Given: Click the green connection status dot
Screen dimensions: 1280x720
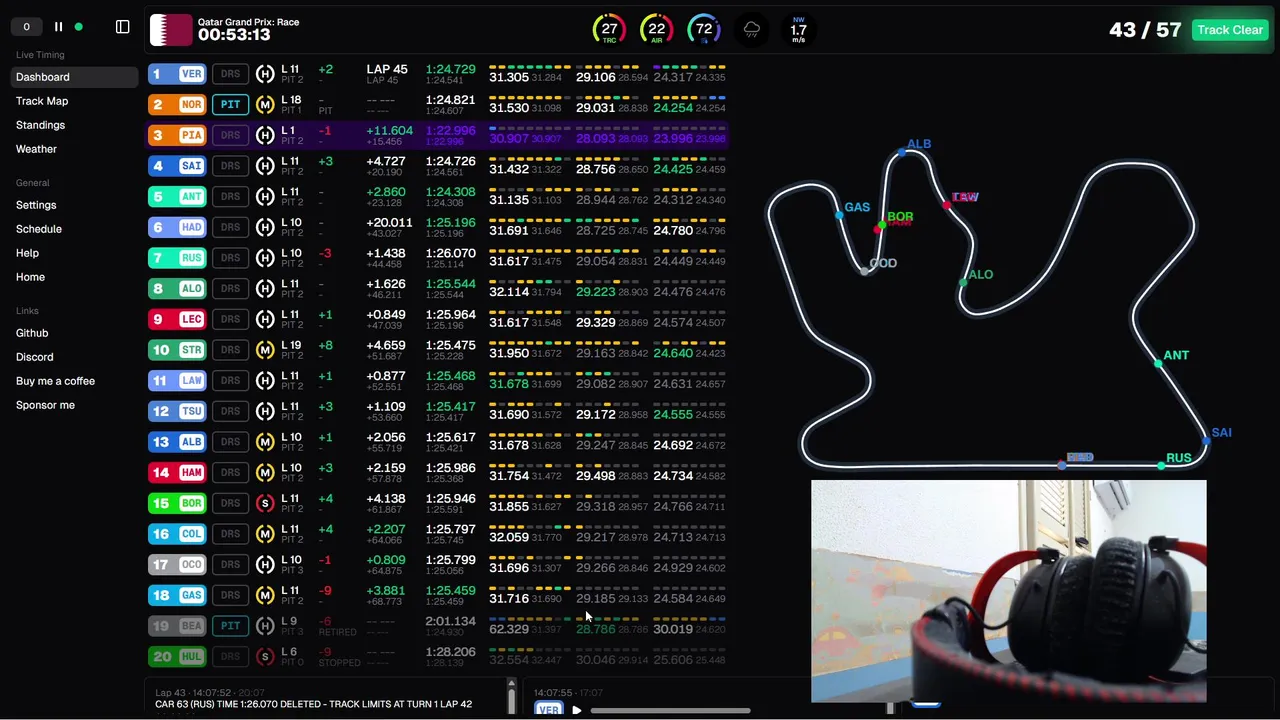Looking at the screenshot, I should tap(79, 27).
